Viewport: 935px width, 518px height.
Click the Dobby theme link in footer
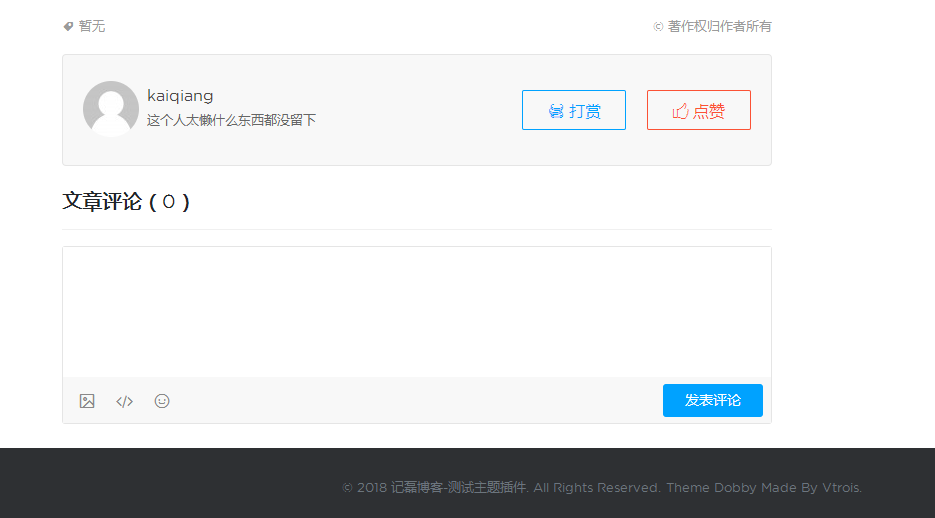click(x=735, y=488)
